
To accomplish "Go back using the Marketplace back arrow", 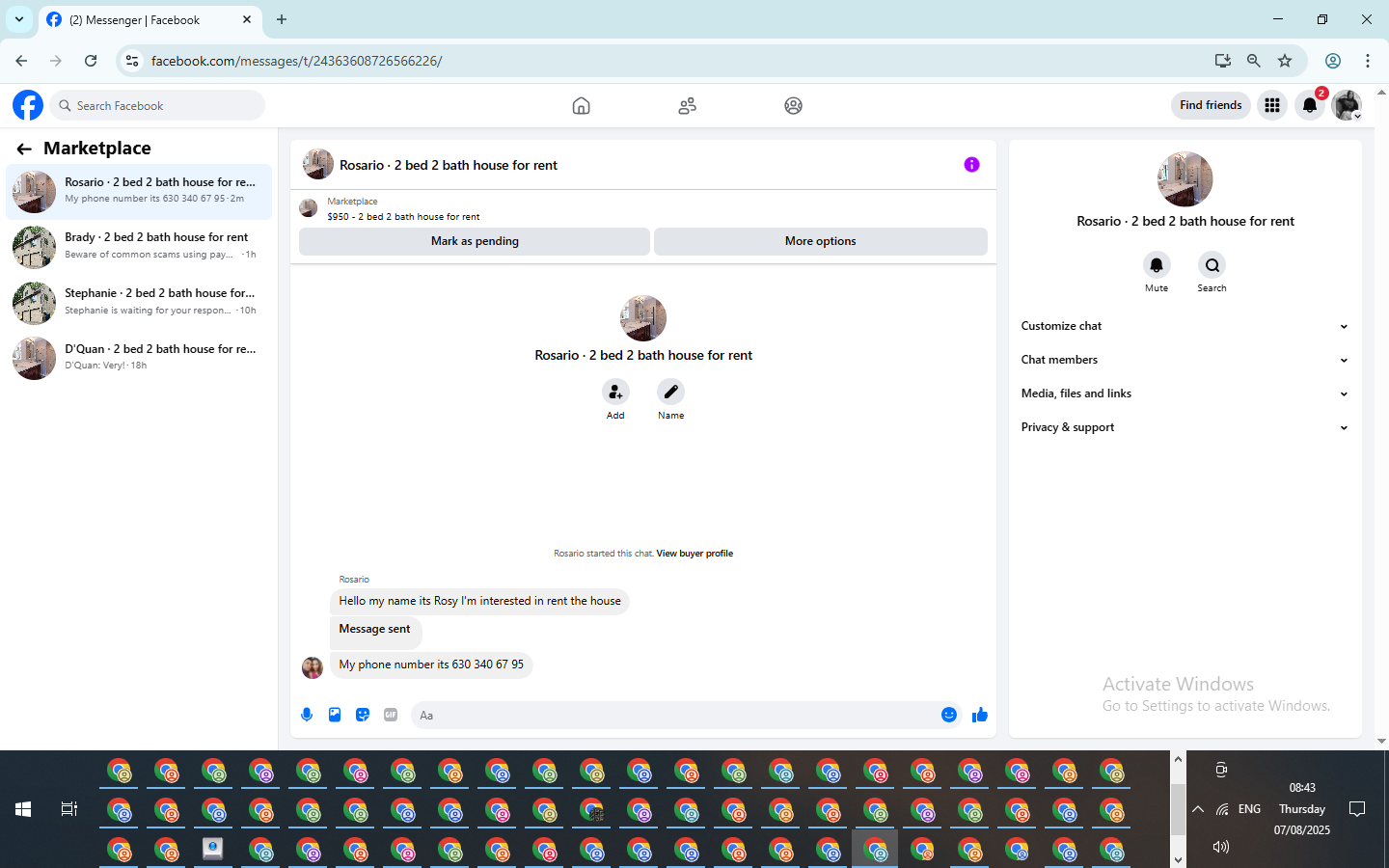I will click(x=24, y=149).
